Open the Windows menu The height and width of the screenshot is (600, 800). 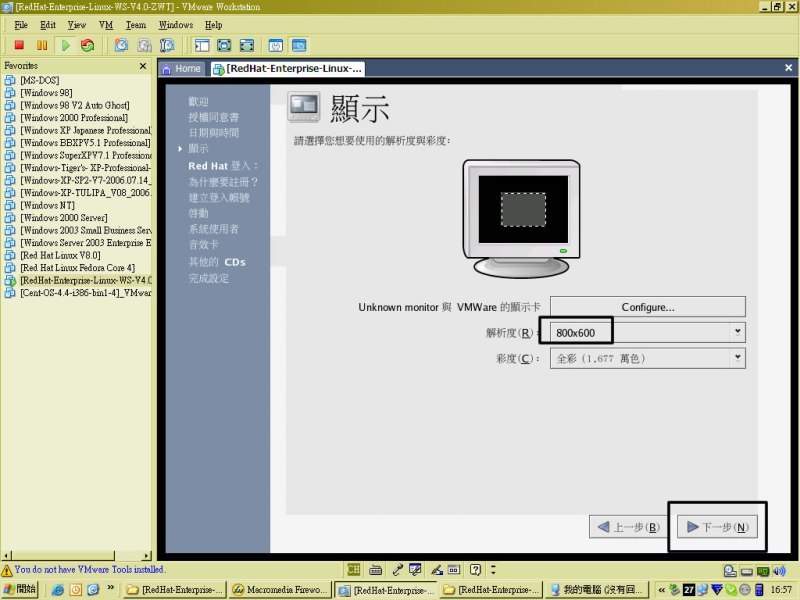pyautogui.click(x=176, y=25)
